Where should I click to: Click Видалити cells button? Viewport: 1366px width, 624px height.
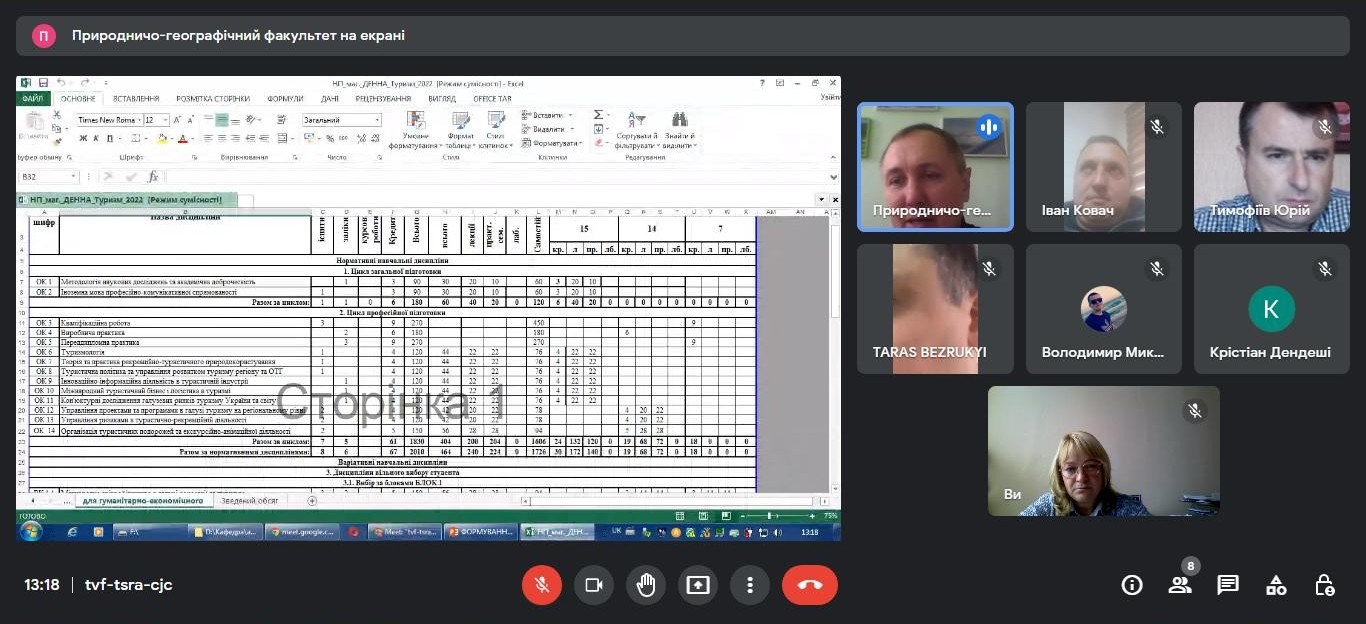click(x=548, y=129)
